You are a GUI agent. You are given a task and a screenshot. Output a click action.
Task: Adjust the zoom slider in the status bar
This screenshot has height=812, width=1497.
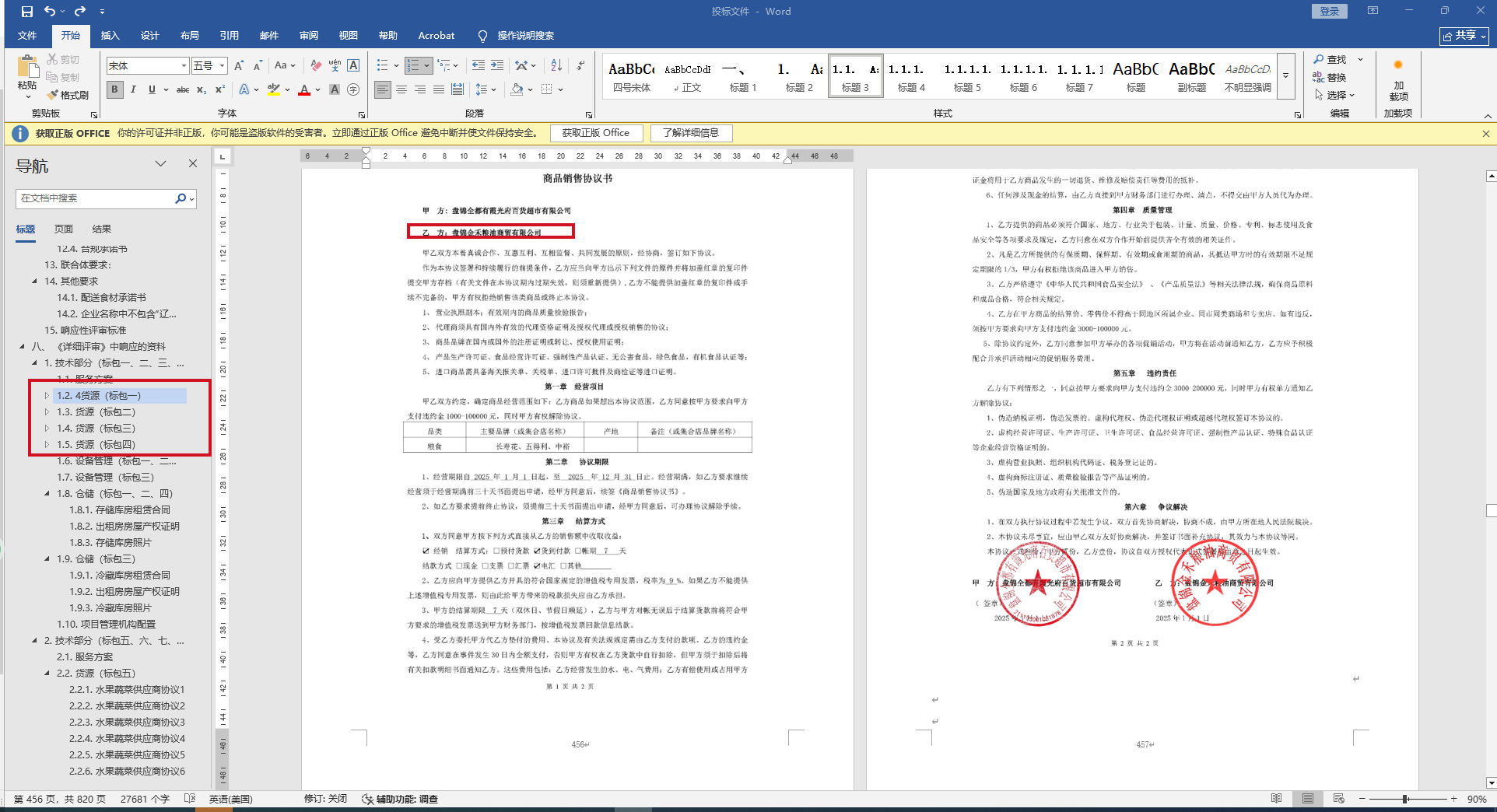[x=1406, y=799]
